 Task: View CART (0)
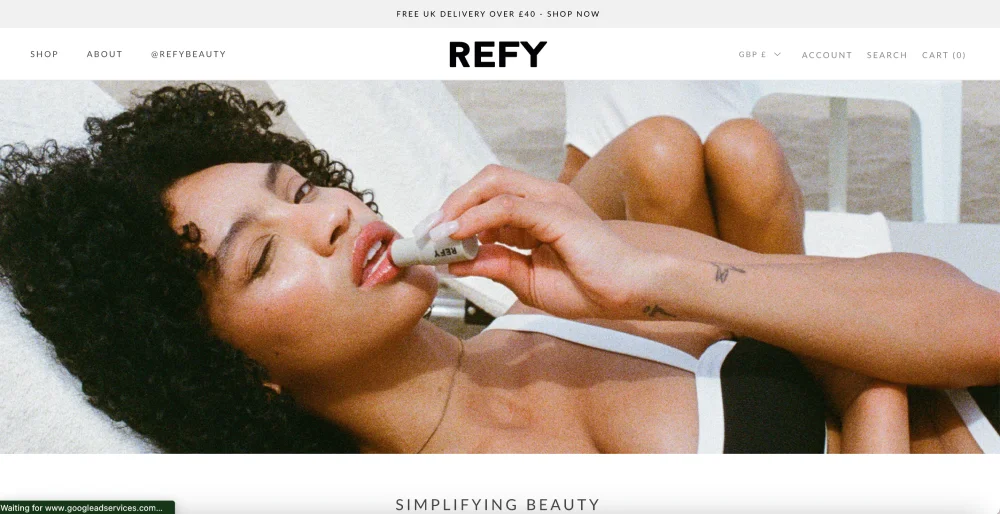click(x=944, y=55)
